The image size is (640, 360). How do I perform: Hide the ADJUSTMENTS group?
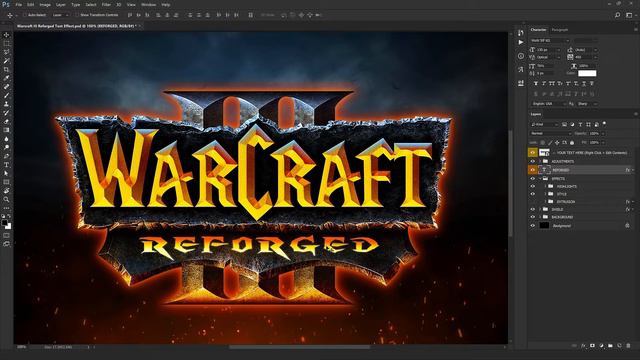point(533,161)
